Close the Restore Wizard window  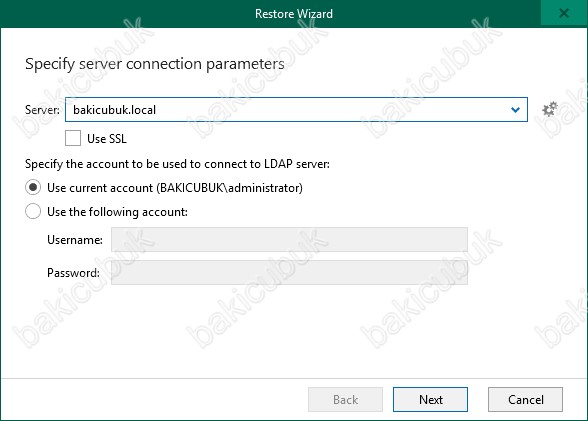pos(564,13)
